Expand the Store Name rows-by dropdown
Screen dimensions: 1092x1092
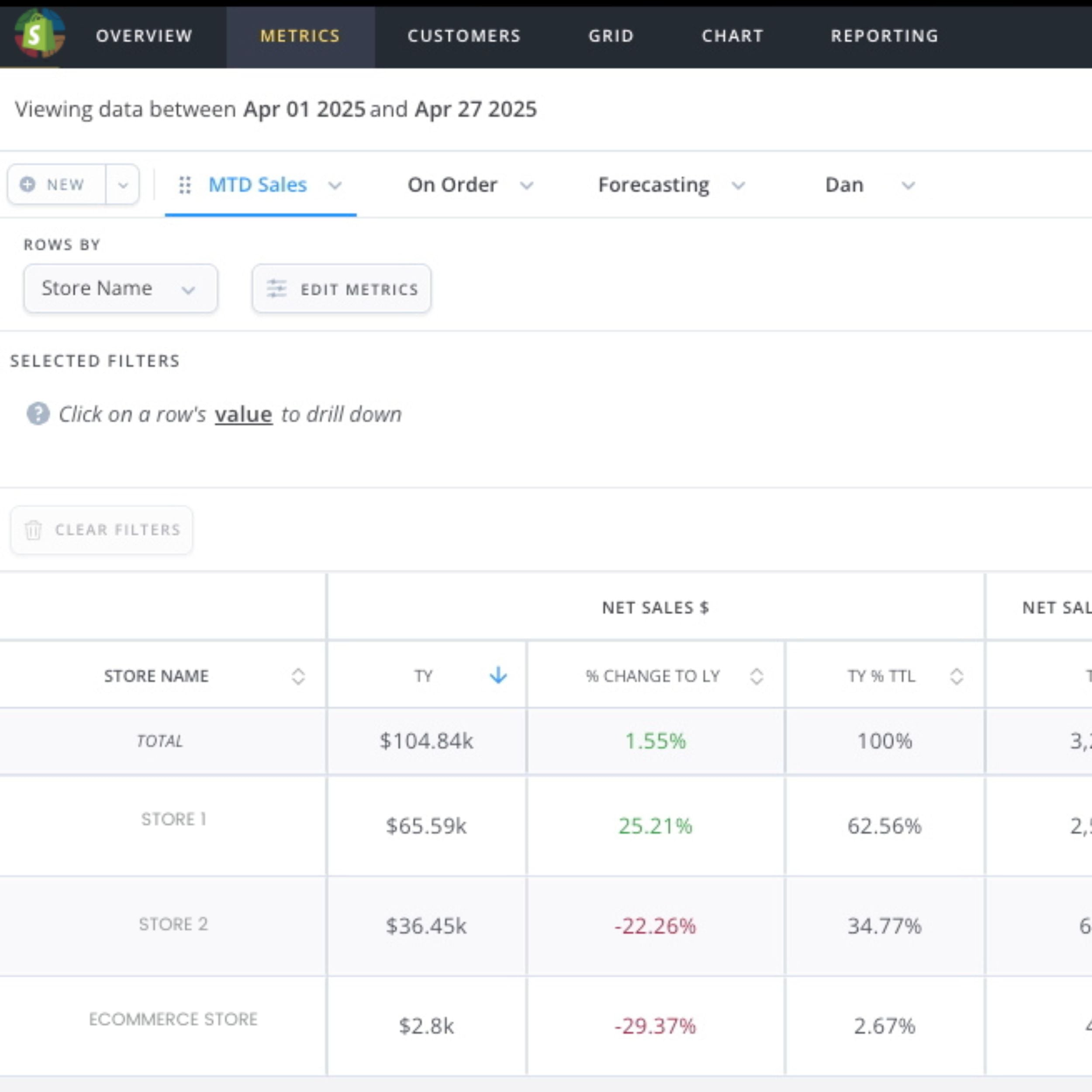[x=188, y=290]
